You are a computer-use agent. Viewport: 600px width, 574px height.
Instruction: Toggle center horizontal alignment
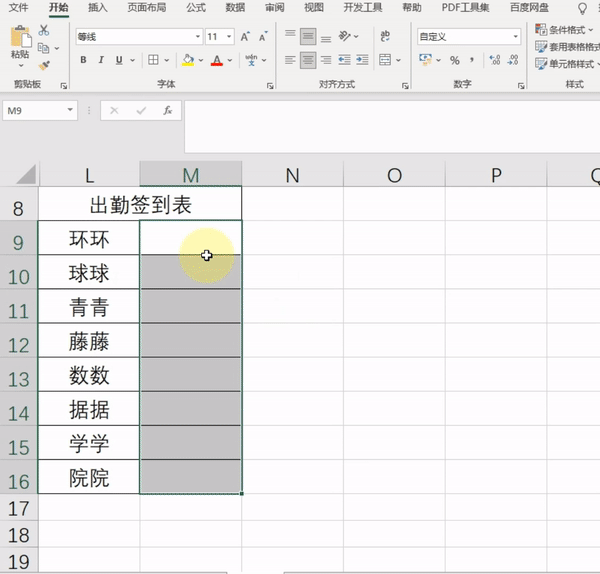click(x=308, y=60)
